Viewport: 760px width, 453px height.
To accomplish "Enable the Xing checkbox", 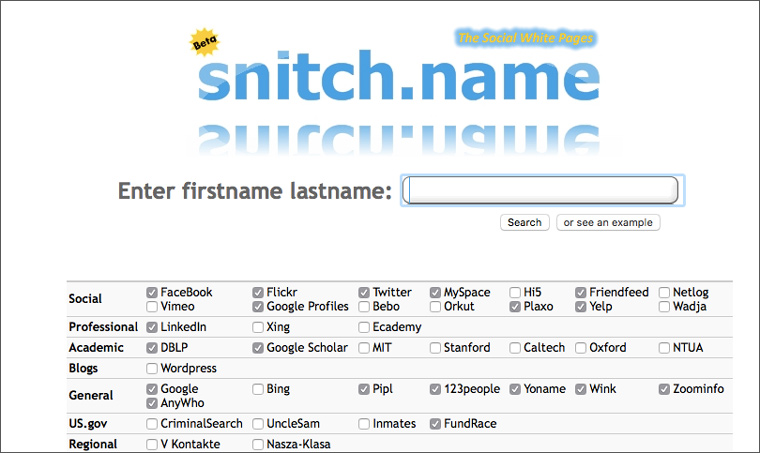I will tap(258, 328).
